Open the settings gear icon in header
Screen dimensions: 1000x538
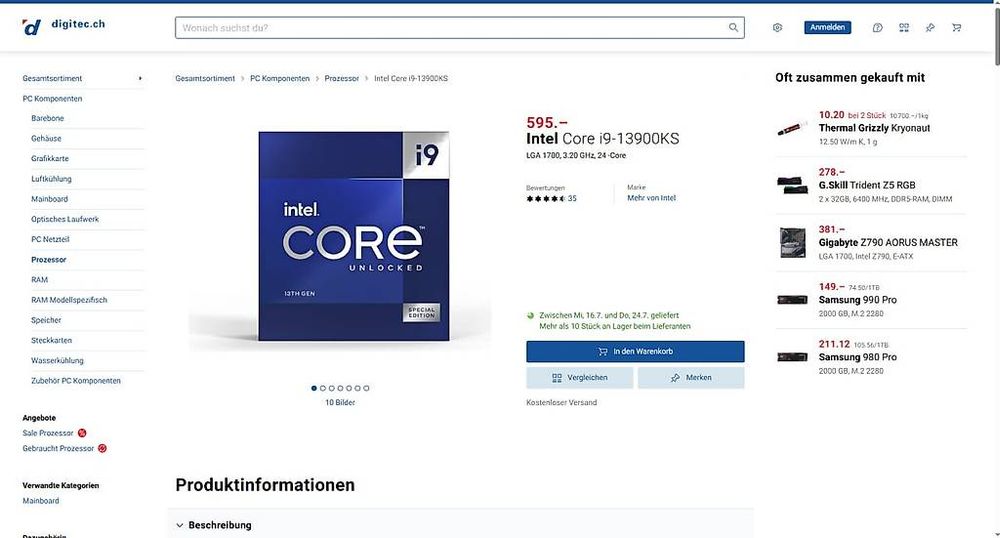tap(777, 27)
